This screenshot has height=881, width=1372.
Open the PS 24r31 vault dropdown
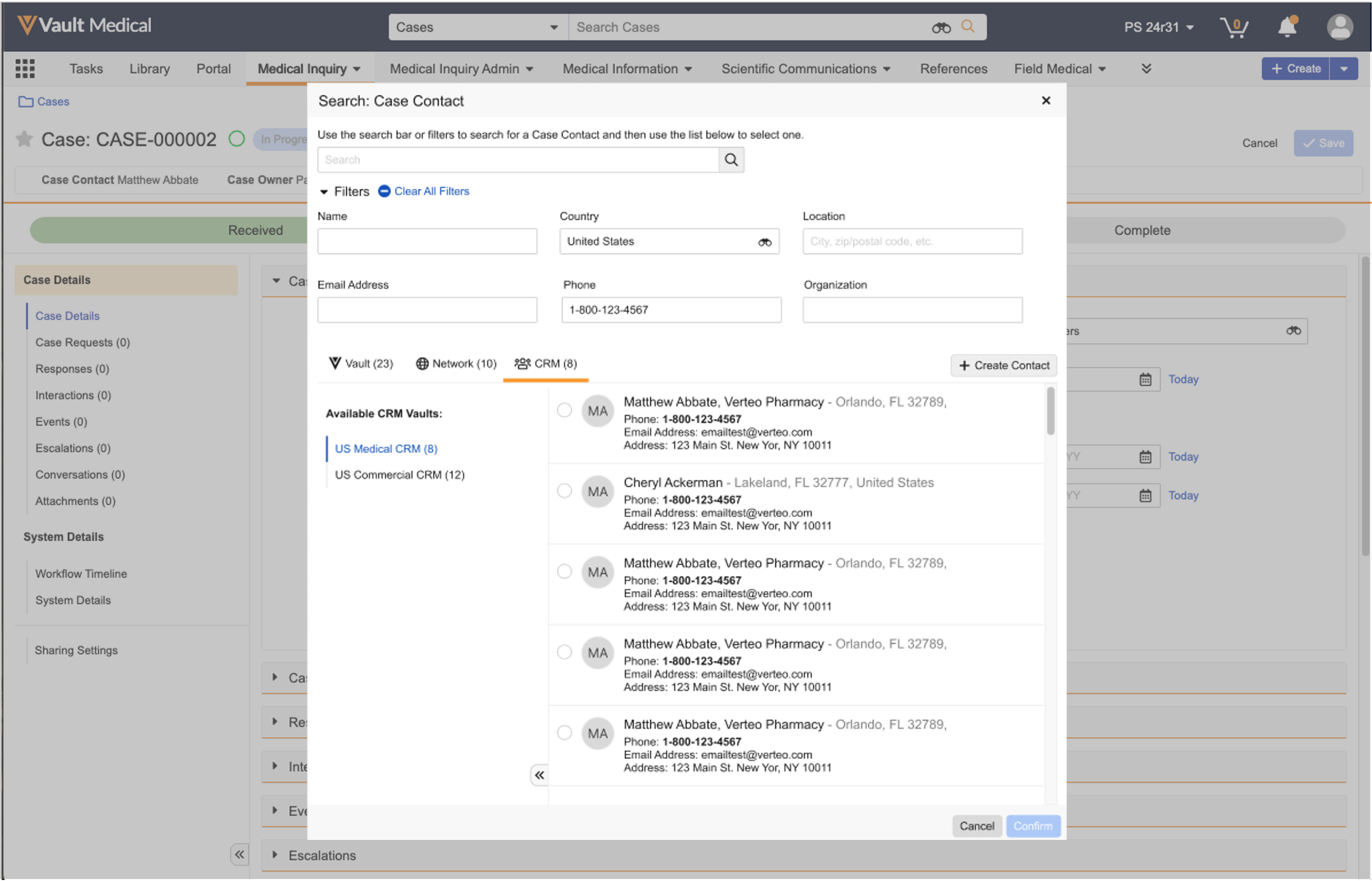click(1159, 28)
